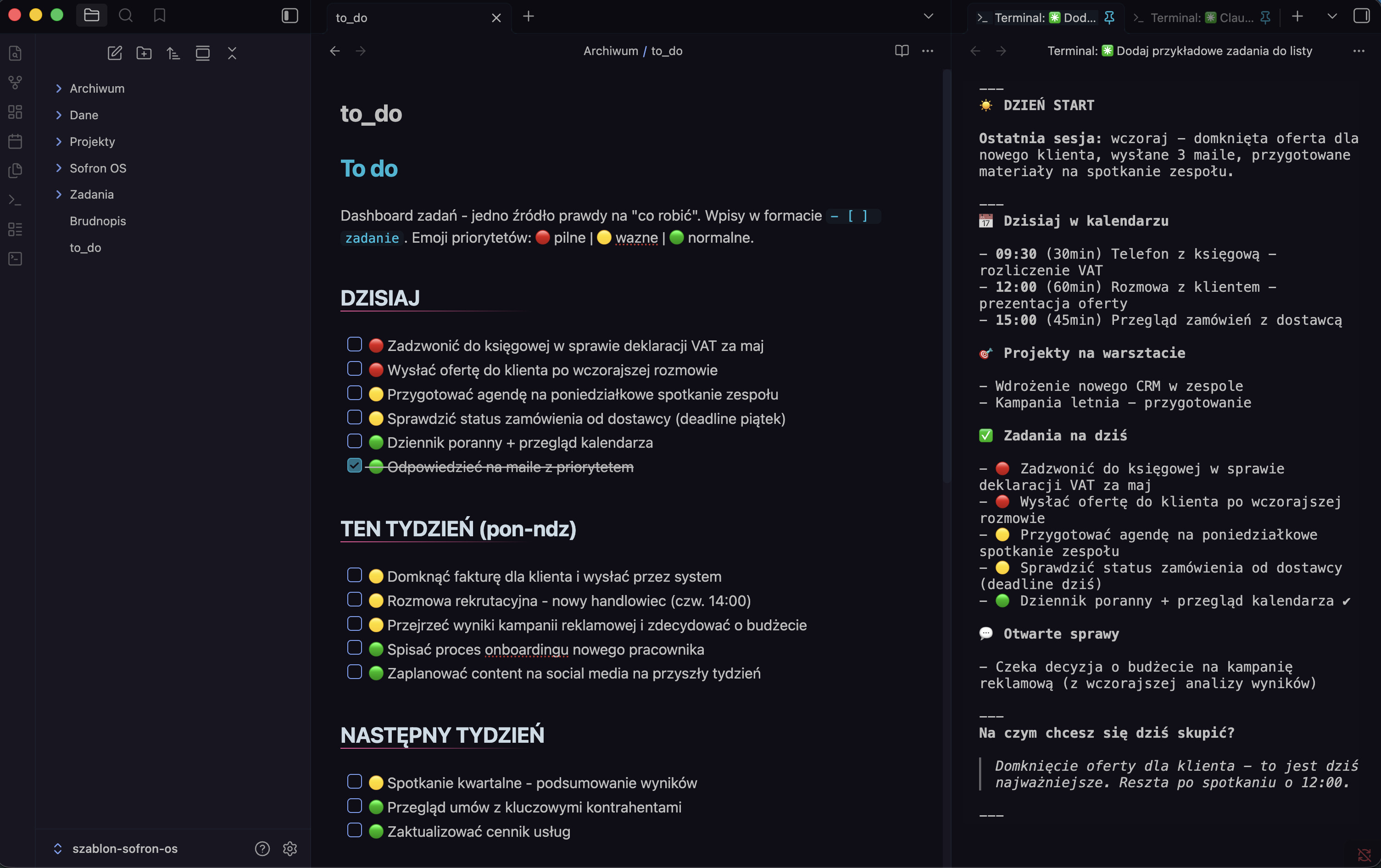Check the Domknąć fakturę dla klienta task

click(354, 575)
